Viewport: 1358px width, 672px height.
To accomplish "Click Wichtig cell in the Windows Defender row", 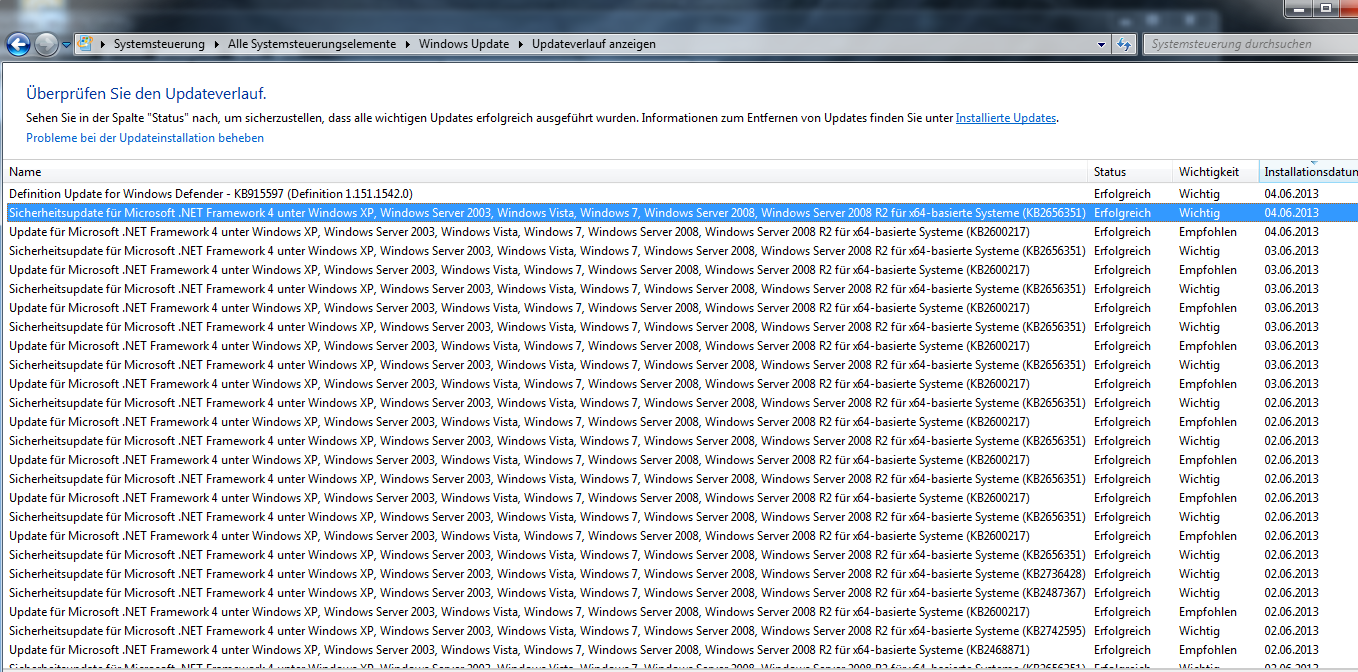I will pyautogui.click(x=1199, y=194).
